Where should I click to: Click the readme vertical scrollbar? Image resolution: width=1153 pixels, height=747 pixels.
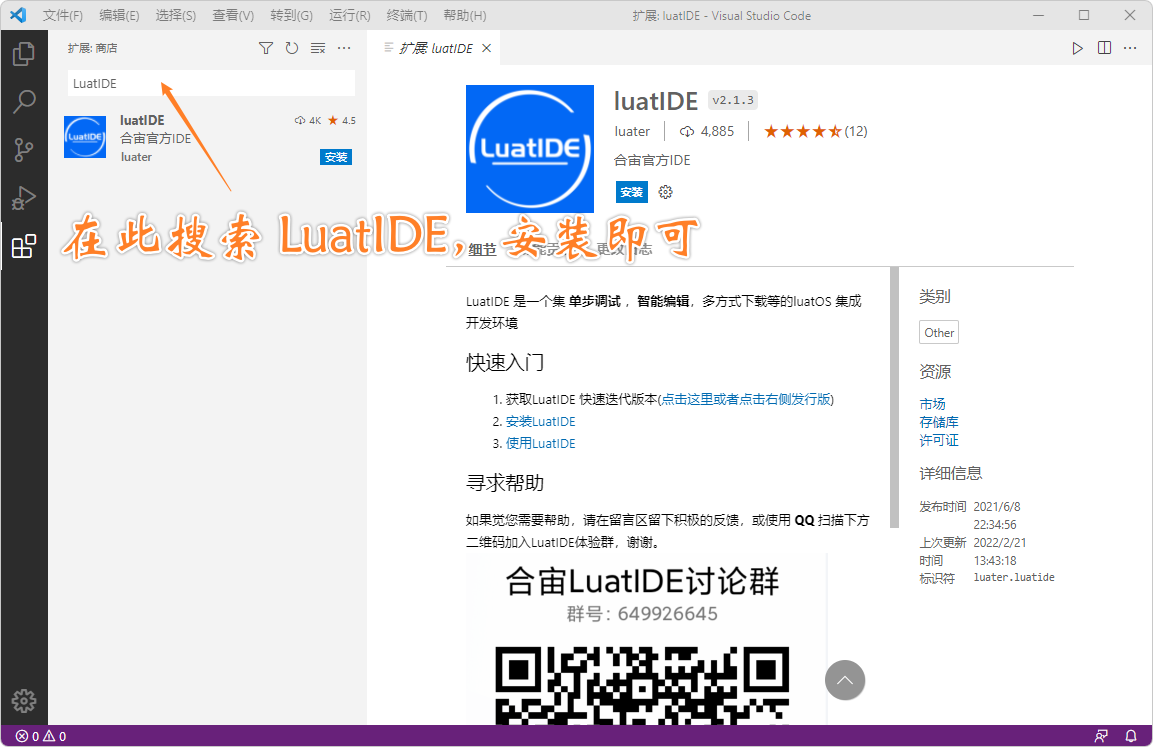pyautogui.click(x=894, y=397)
